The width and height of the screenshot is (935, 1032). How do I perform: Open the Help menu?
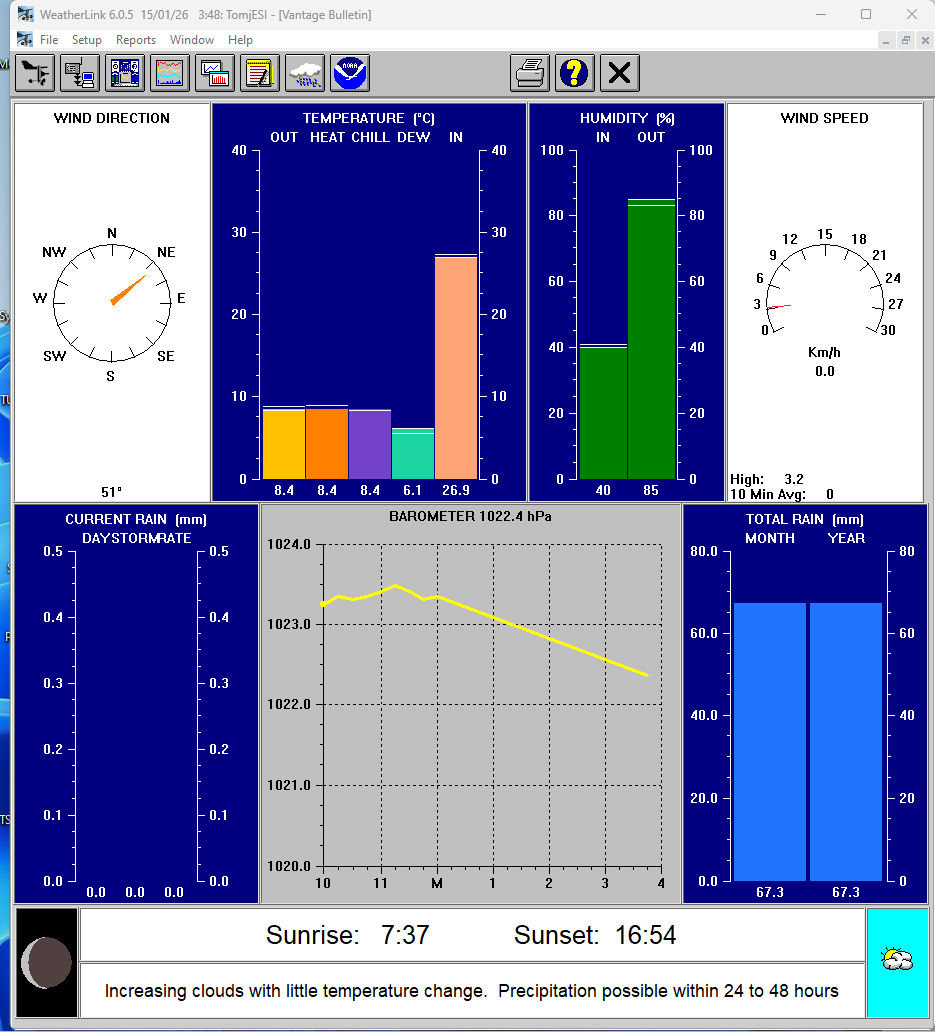pos(241,40)
